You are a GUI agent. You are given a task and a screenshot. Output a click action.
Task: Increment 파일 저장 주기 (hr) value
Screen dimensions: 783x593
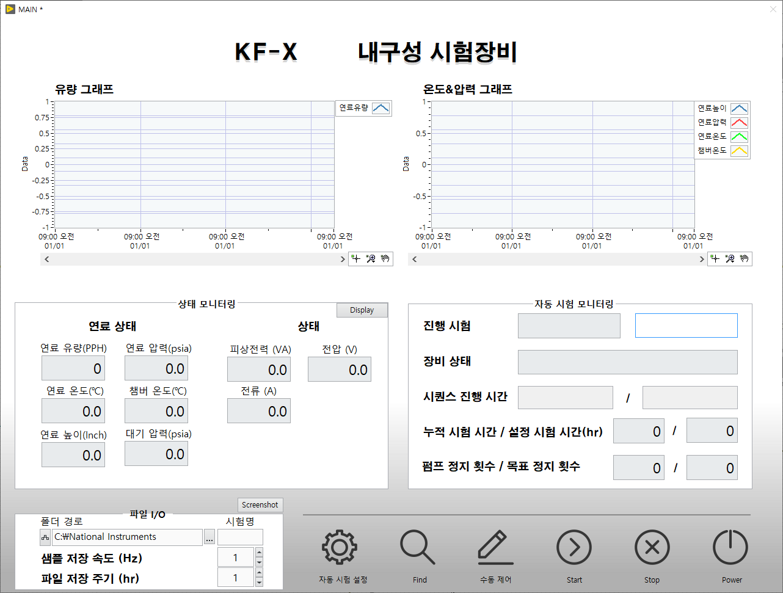[x=259, y=573]
